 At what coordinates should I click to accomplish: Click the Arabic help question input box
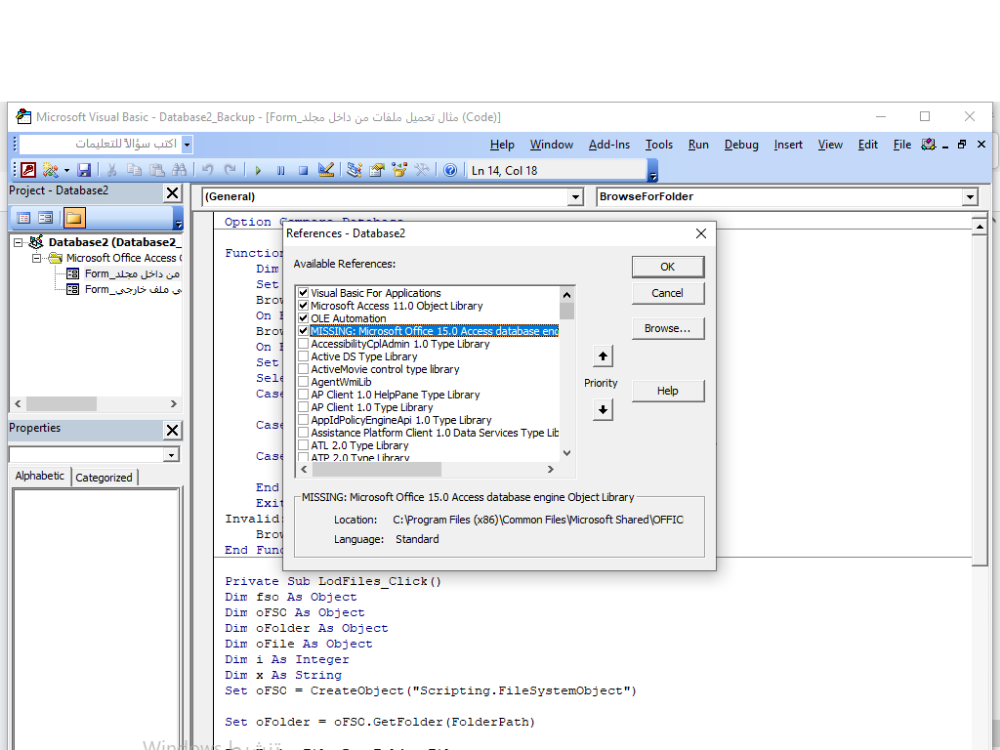click(101, 144)
